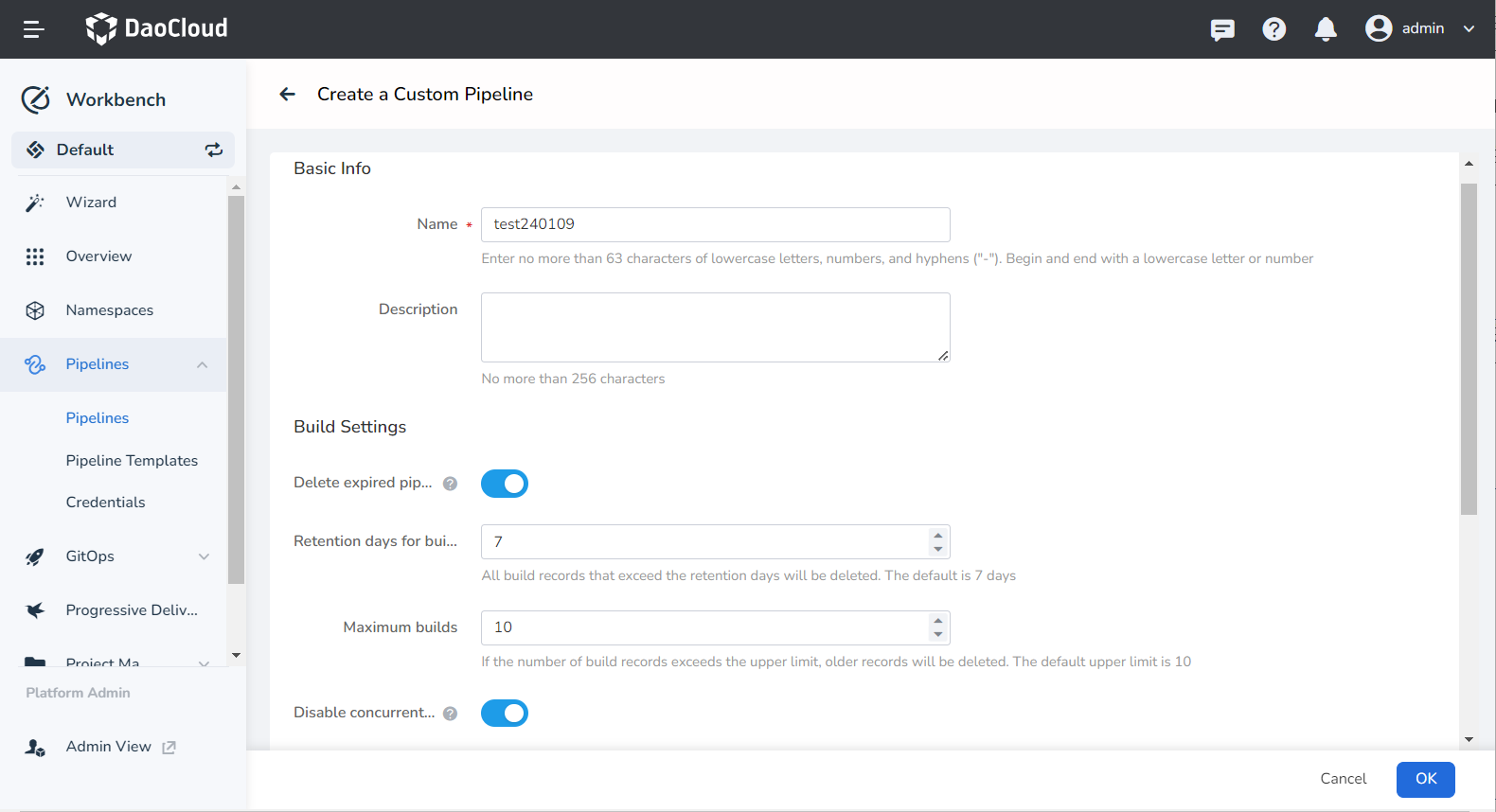
Task: Open the messages chat icon
Action: click(1222, 29)
